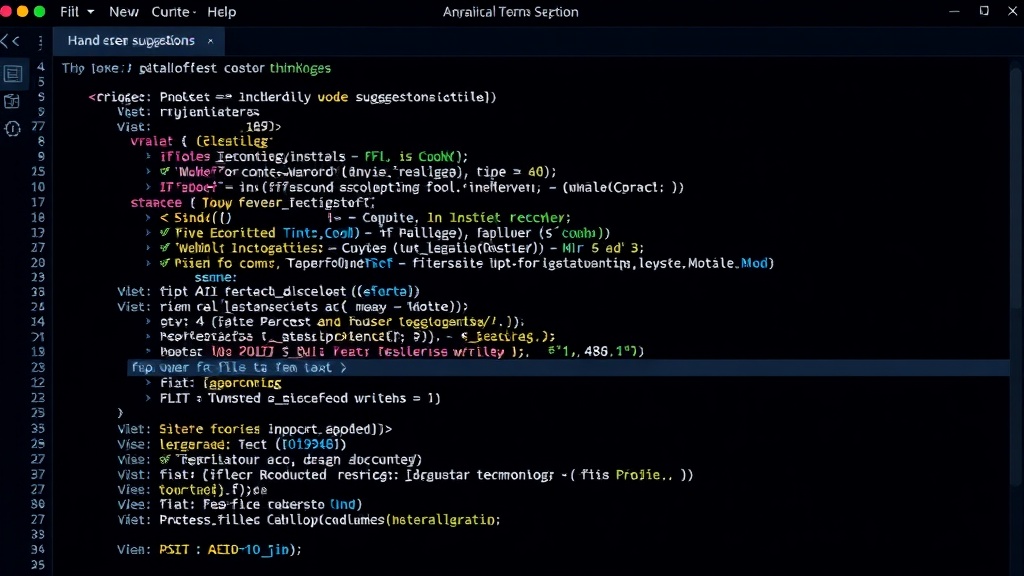Screen dimensions: 1024x576
Task: Close the Hand ever suggestions tab
Action: point(210,40)
